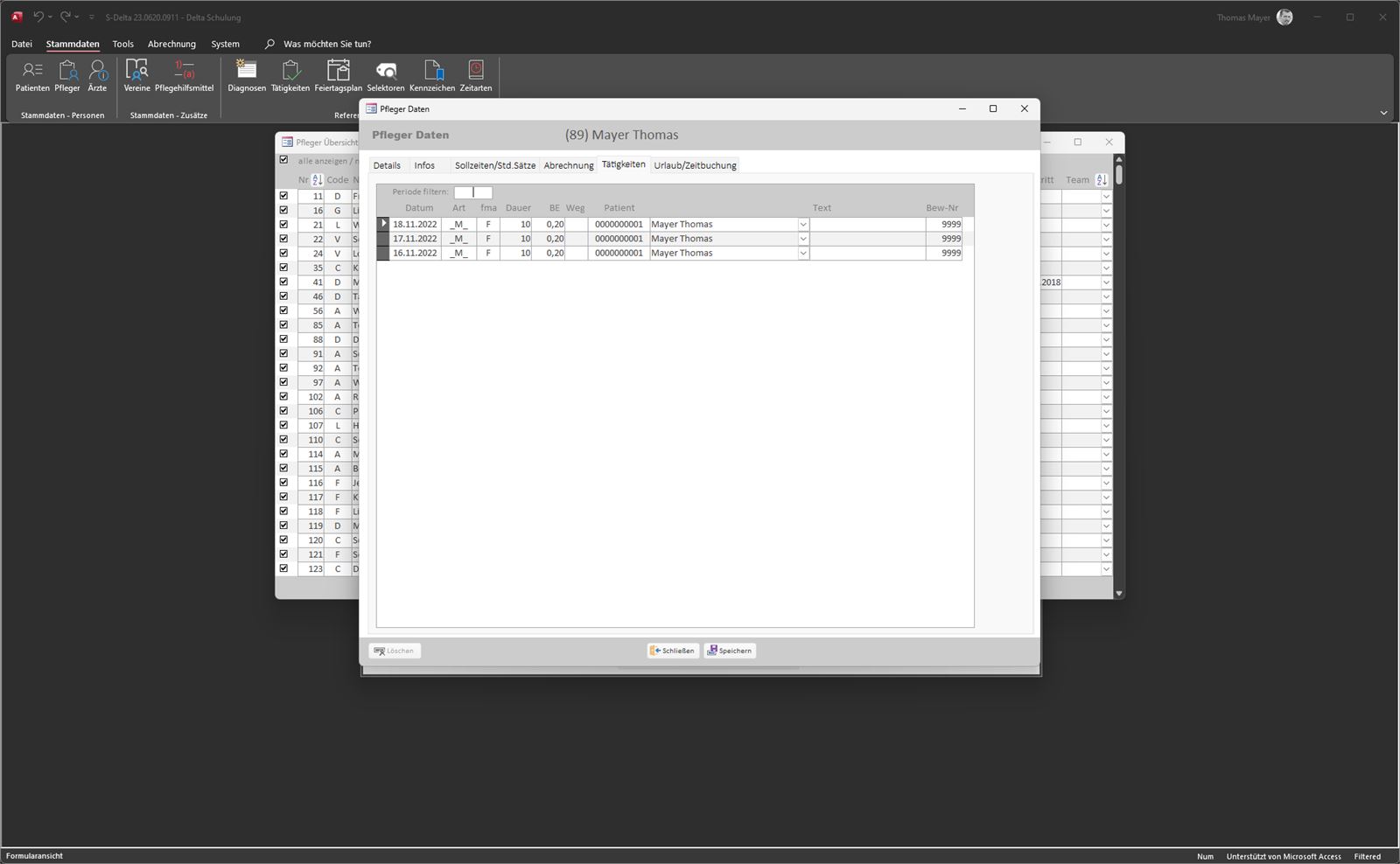Expand the Team dropdown for row 41
The width and height of the screenshot is (1400, 864).
click(1106, 282)
